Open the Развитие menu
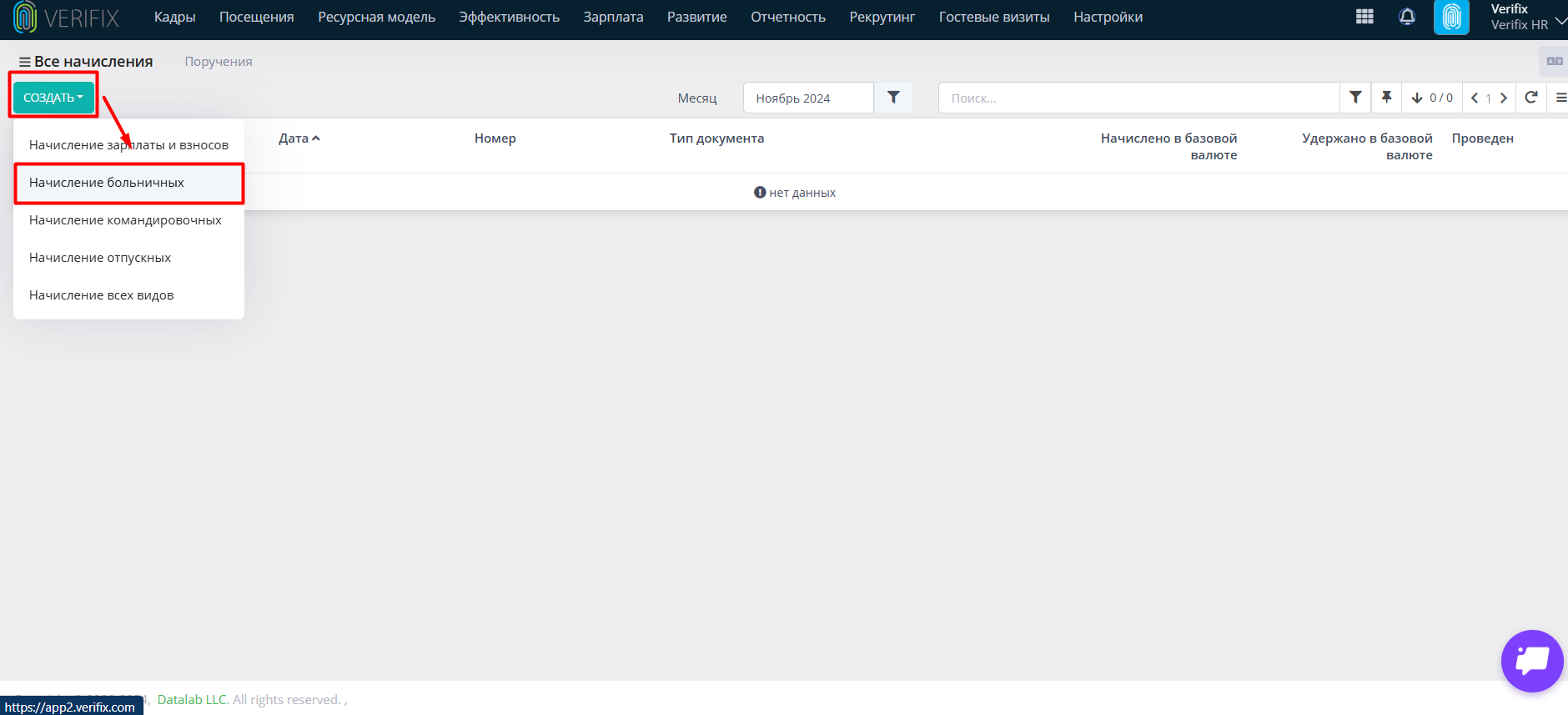This screenshot has height=715, width=1568. tap(696, 17)
